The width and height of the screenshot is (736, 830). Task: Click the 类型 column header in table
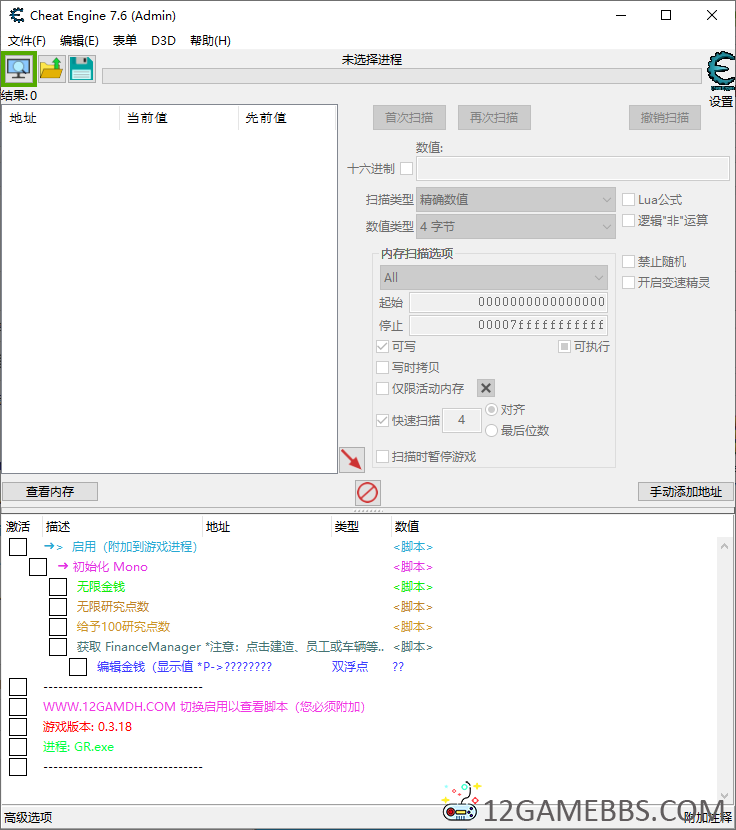click(361, 526)
